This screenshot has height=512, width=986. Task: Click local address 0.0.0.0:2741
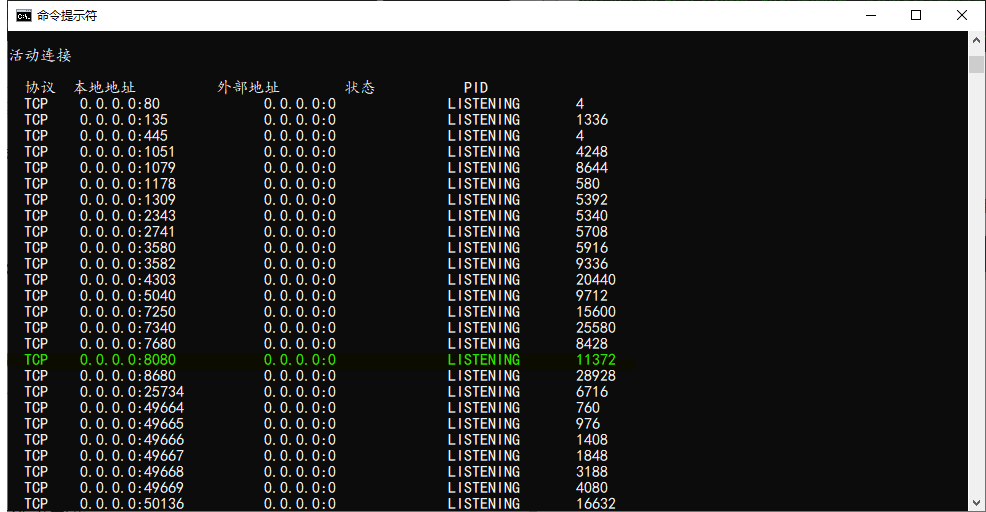[x=128, y=232]
